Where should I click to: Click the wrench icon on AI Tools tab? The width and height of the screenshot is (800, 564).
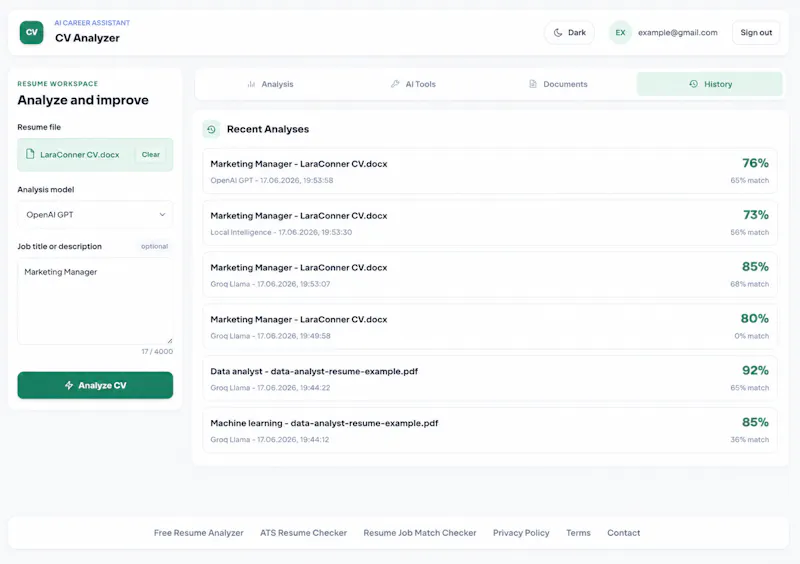tap(395, 84)
